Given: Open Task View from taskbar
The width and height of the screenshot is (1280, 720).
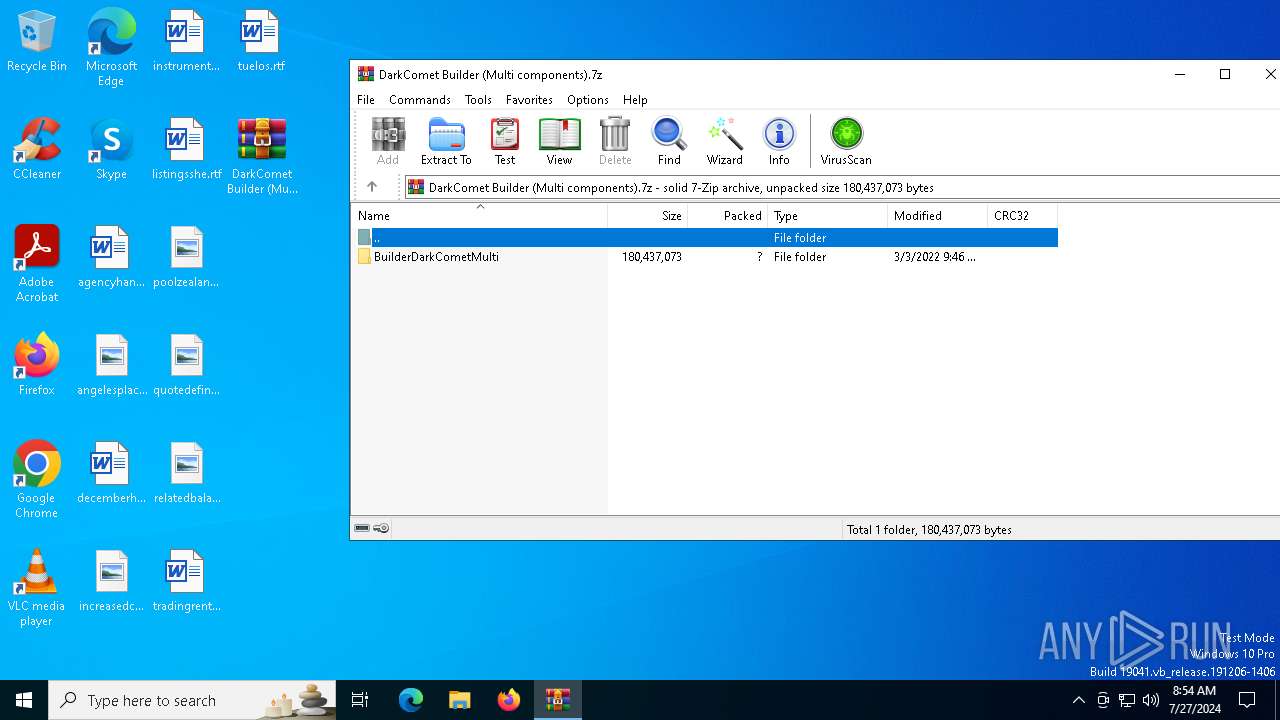Looking at the screenshot, I should coord(360,700).
